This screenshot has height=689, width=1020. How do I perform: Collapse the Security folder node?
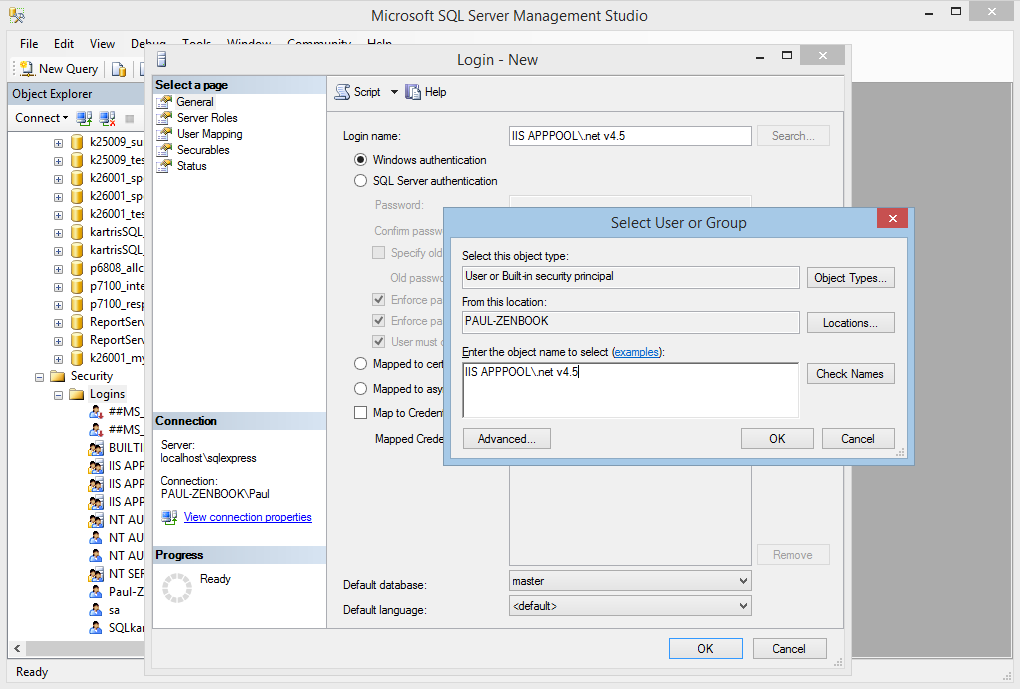[41, 377]
